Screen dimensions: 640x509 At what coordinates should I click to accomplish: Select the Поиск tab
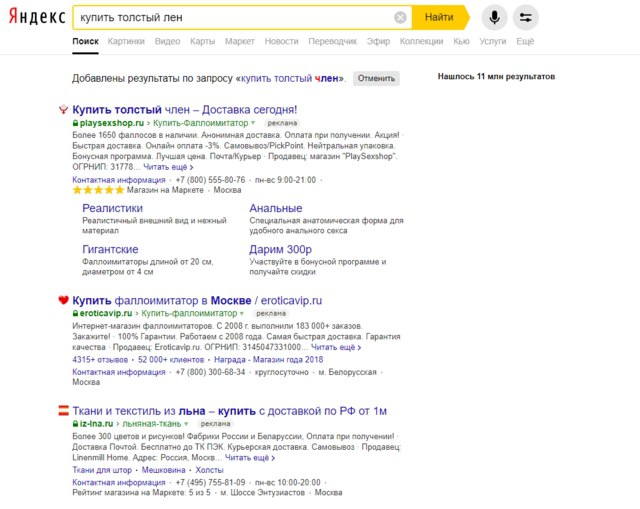click(85, 41)
